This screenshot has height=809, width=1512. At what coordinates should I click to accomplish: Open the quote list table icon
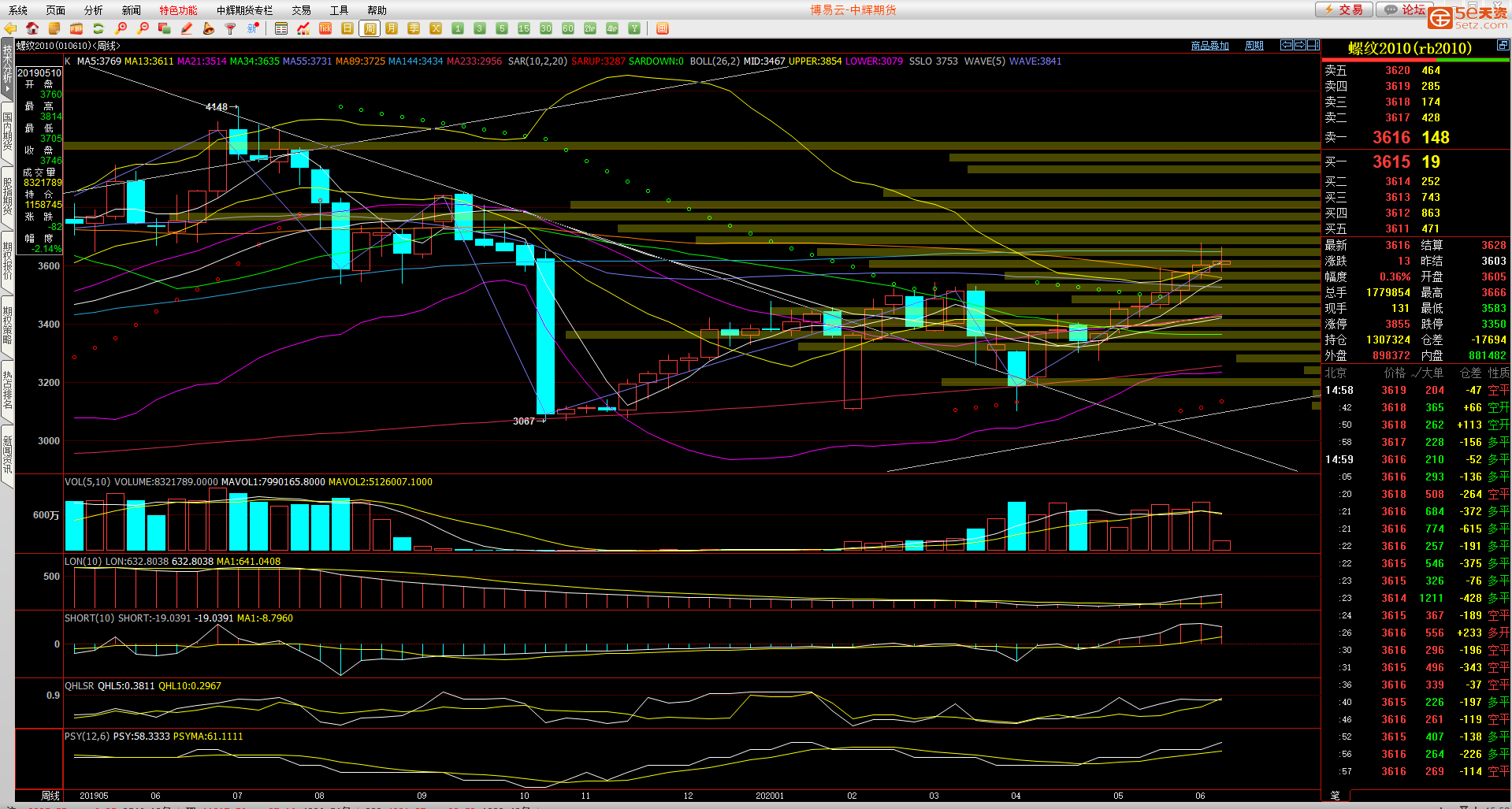click(281, 28)
